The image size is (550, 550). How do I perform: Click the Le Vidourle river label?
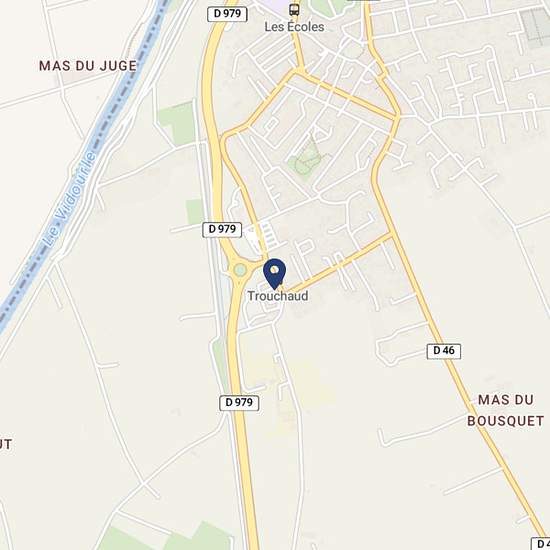pyautogui.click(x=69, y=198)
